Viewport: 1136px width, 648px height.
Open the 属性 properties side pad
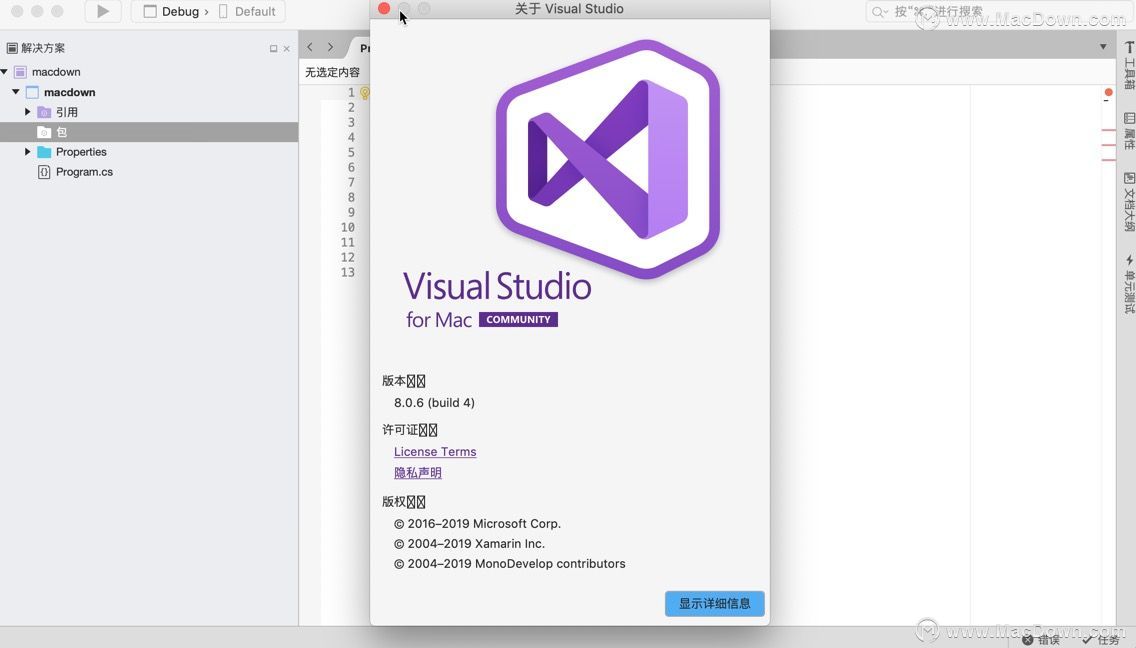(x=1129, y=131)
